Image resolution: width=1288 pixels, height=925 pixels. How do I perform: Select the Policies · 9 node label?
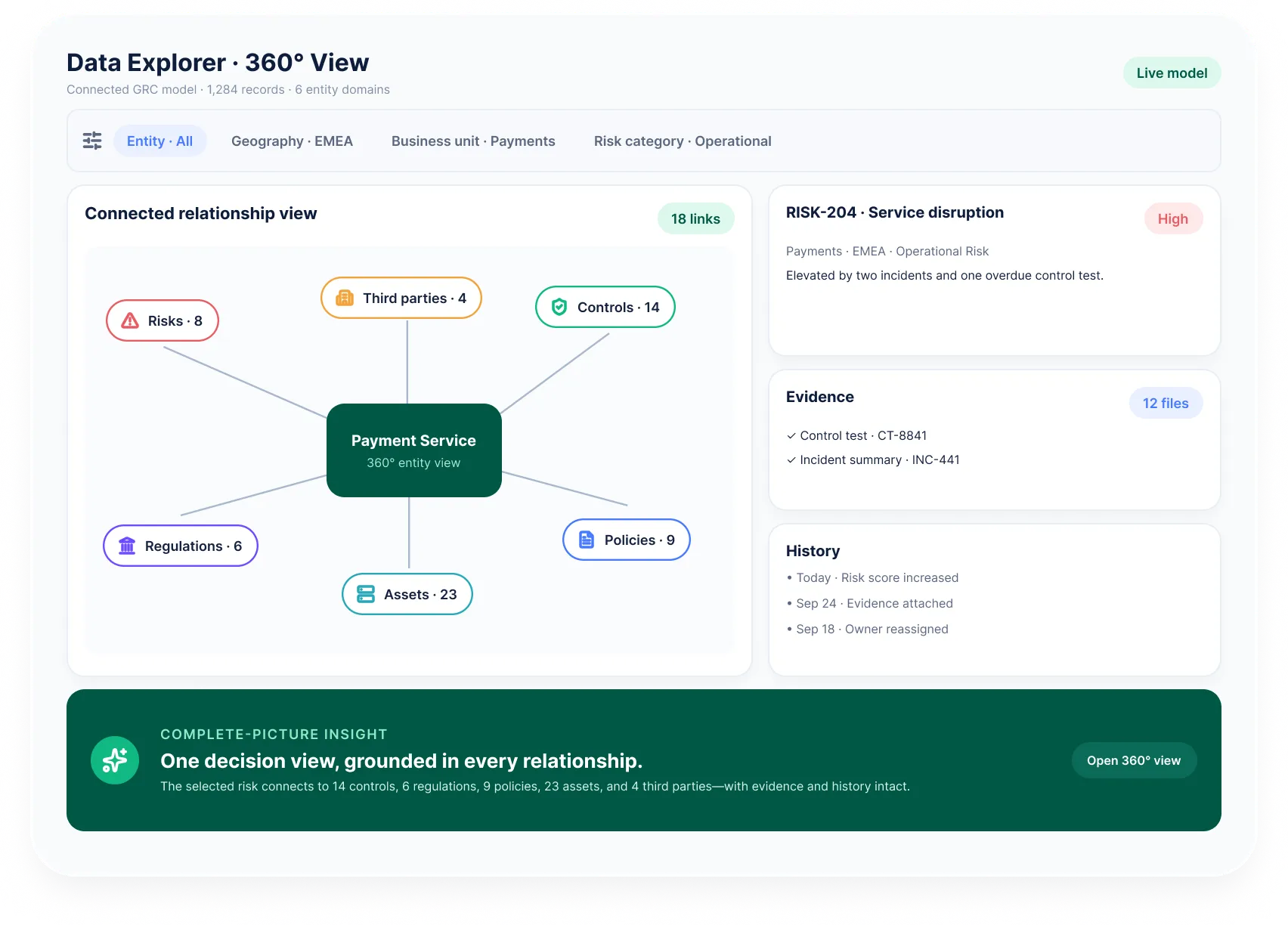(639, 540)
